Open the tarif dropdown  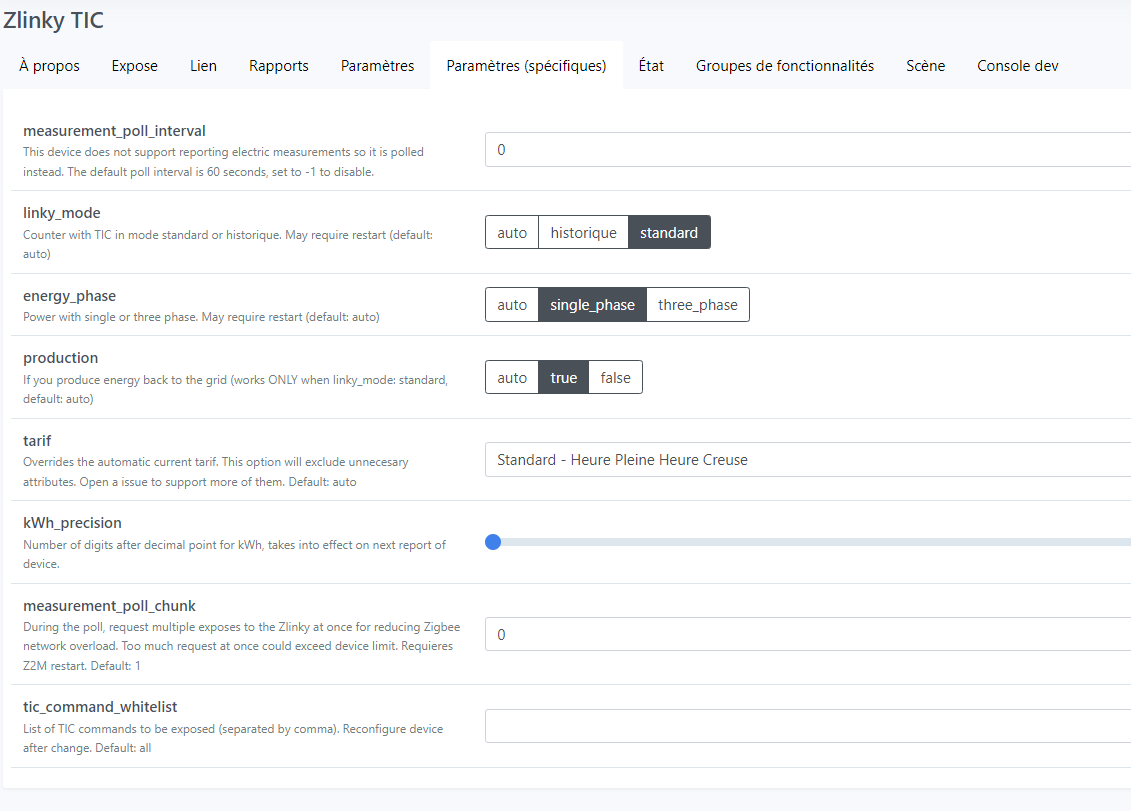click(x=808, y=460)
